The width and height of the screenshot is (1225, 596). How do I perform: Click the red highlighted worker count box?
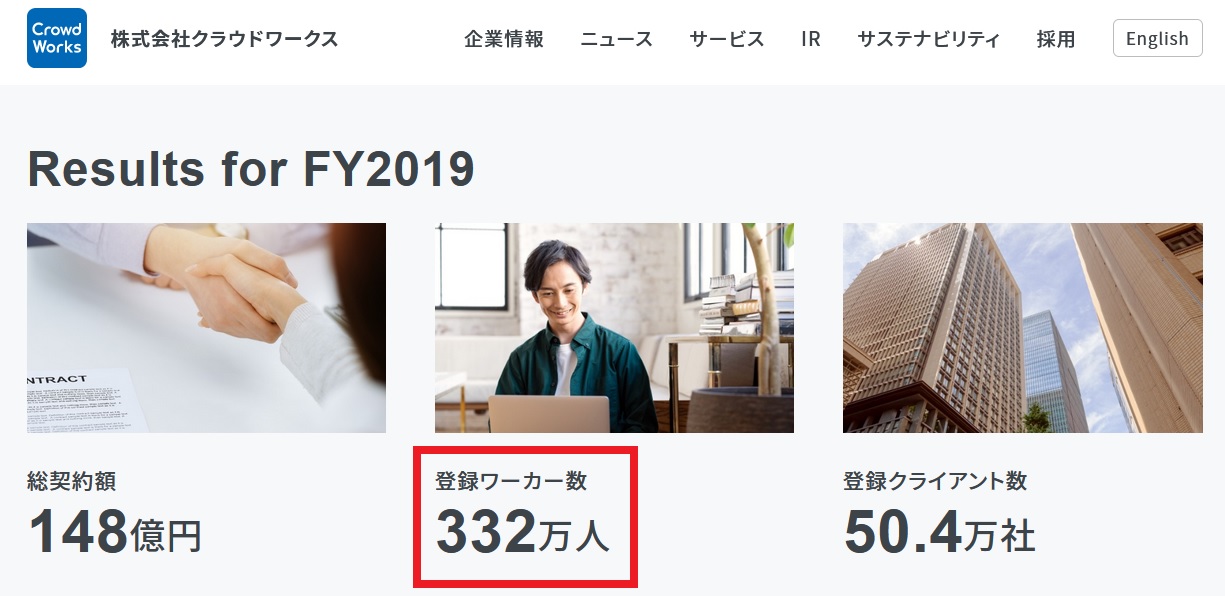[x=525, y=516]
